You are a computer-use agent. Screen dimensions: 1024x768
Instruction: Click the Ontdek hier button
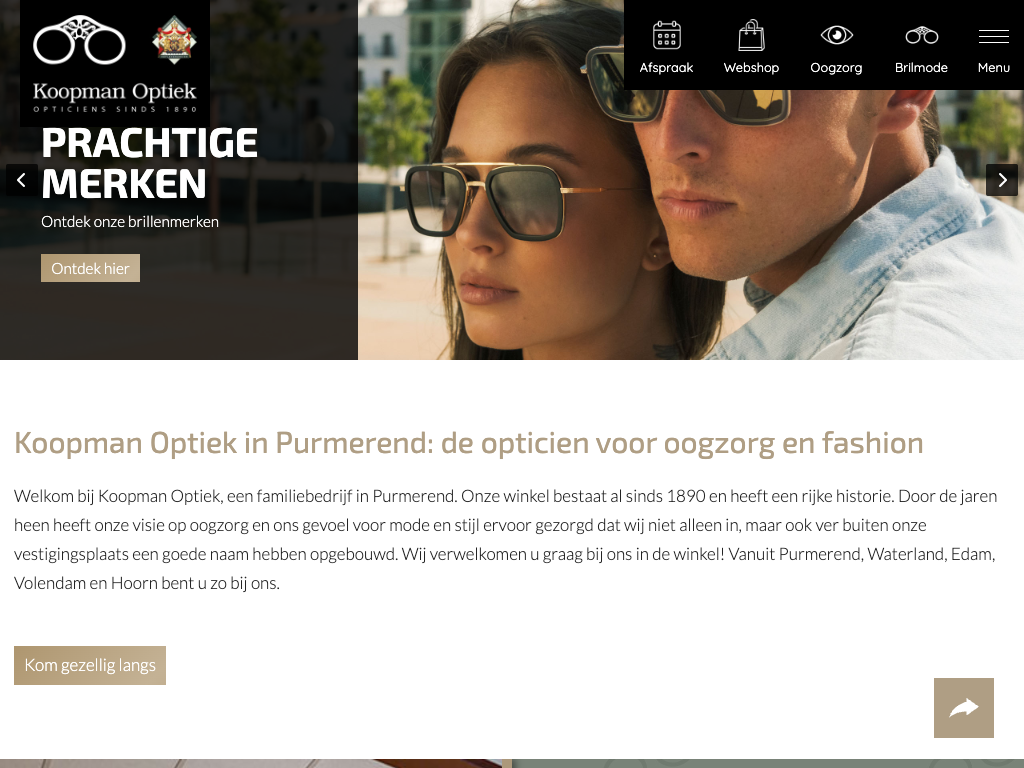click(x=90, y=268)
